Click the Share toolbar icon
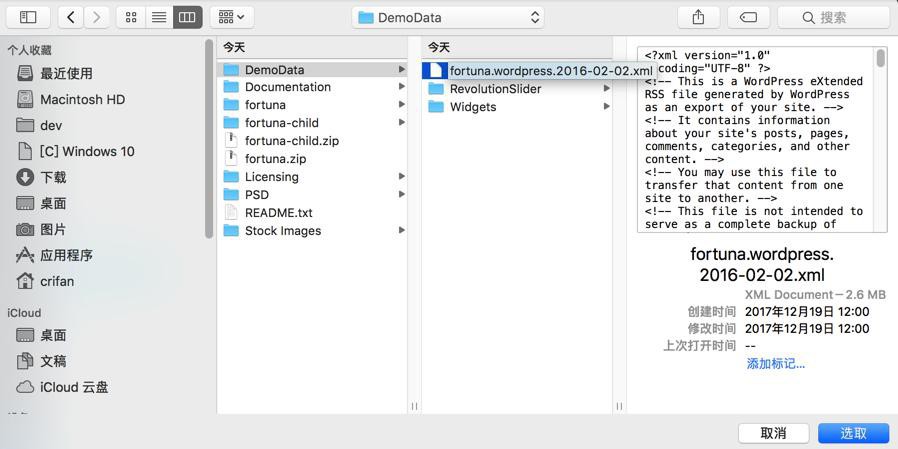898x449 pixels. click(698, 17)
